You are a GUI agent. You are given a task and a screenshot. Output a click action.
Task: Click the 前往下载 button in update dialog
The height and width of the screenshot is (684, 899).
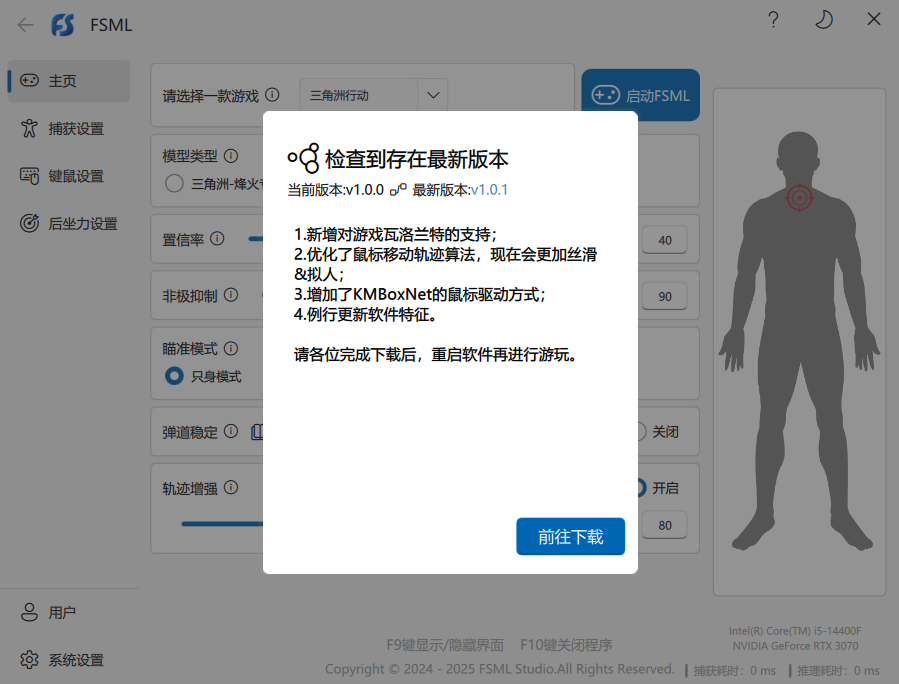[x=570, y=537]
